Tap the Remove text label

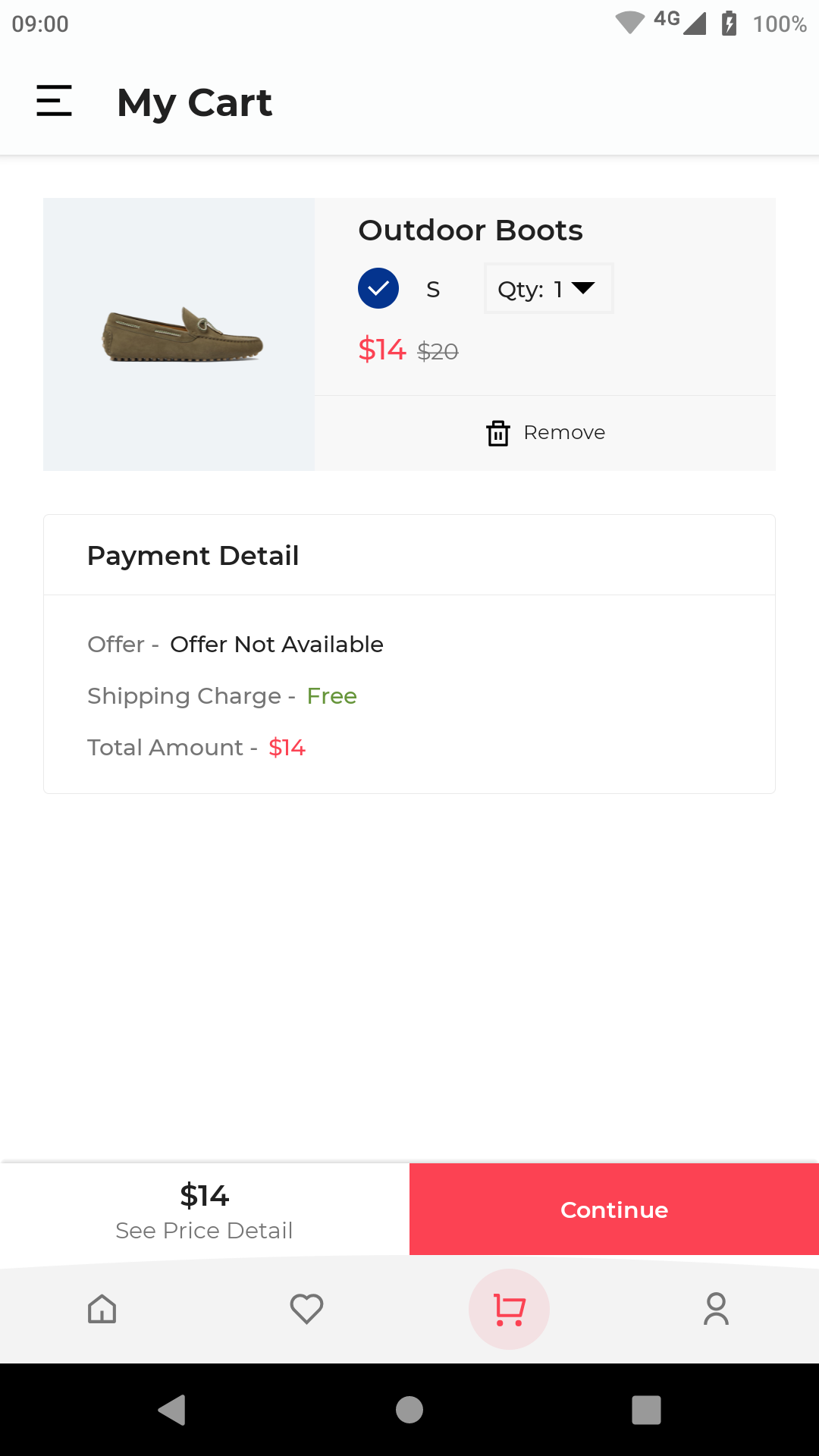[x=564, y=433]
